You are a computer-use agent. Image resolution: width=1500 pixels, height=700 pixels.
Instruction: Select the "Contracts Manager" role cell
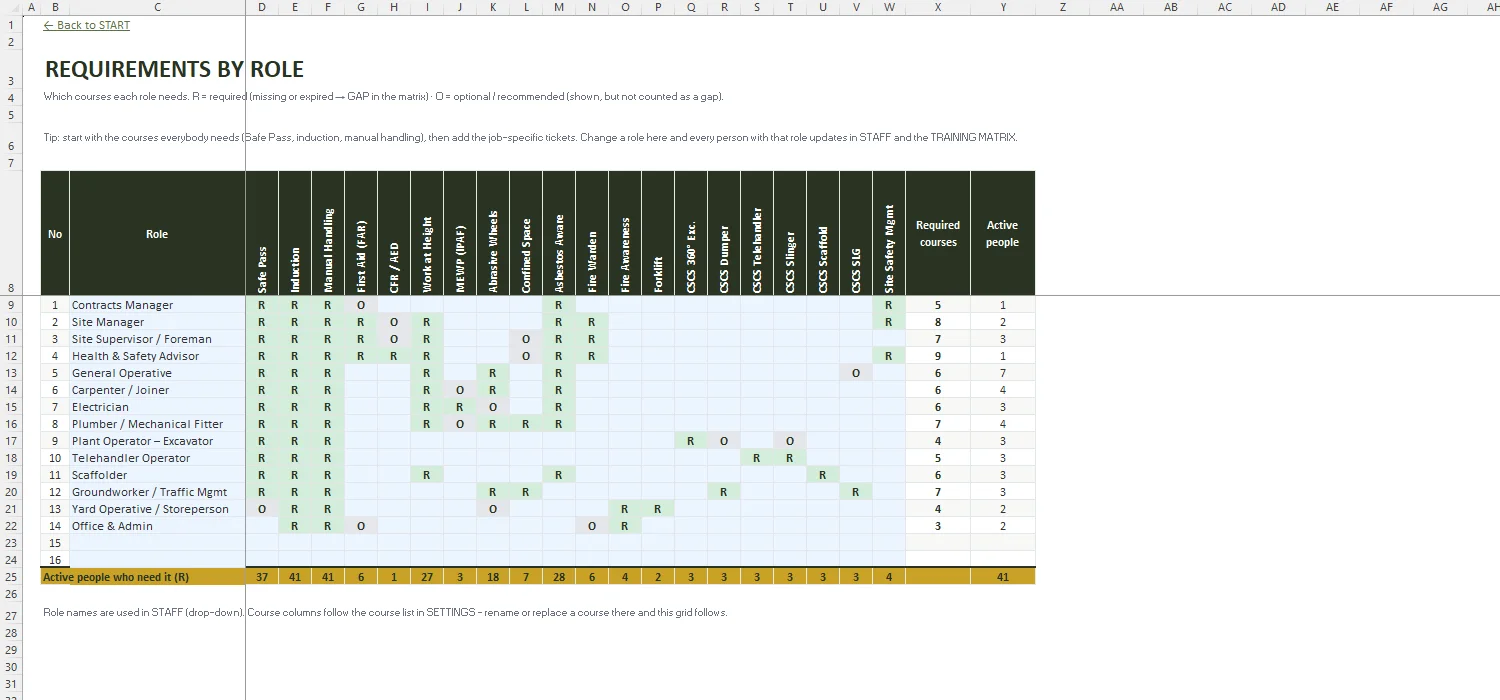(157, 305)
